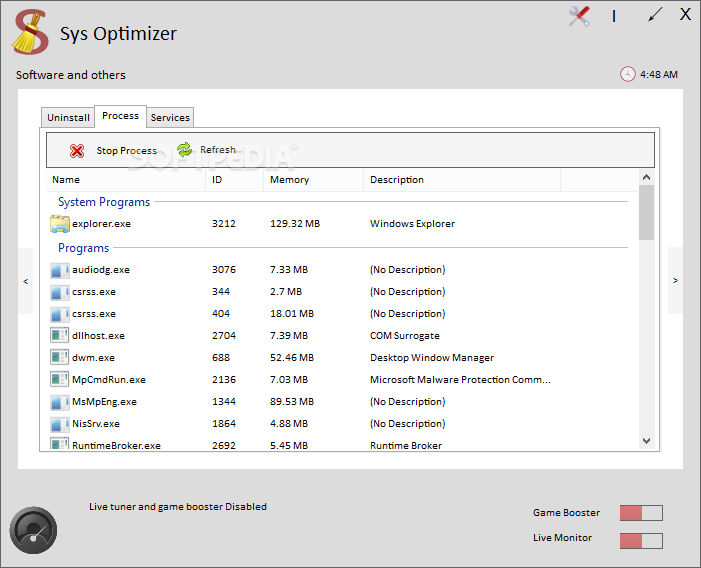Sort by the Description column header
This screenshot has height=568, width=701.
pos(462,180)
